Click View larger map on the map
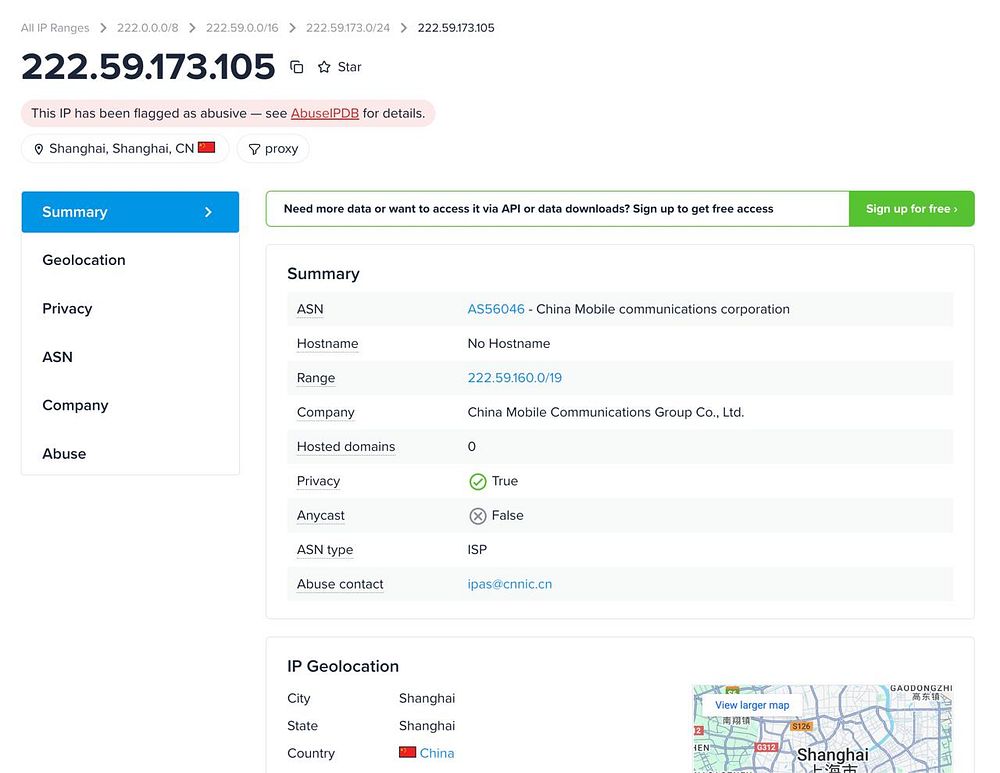 (752, 705)
